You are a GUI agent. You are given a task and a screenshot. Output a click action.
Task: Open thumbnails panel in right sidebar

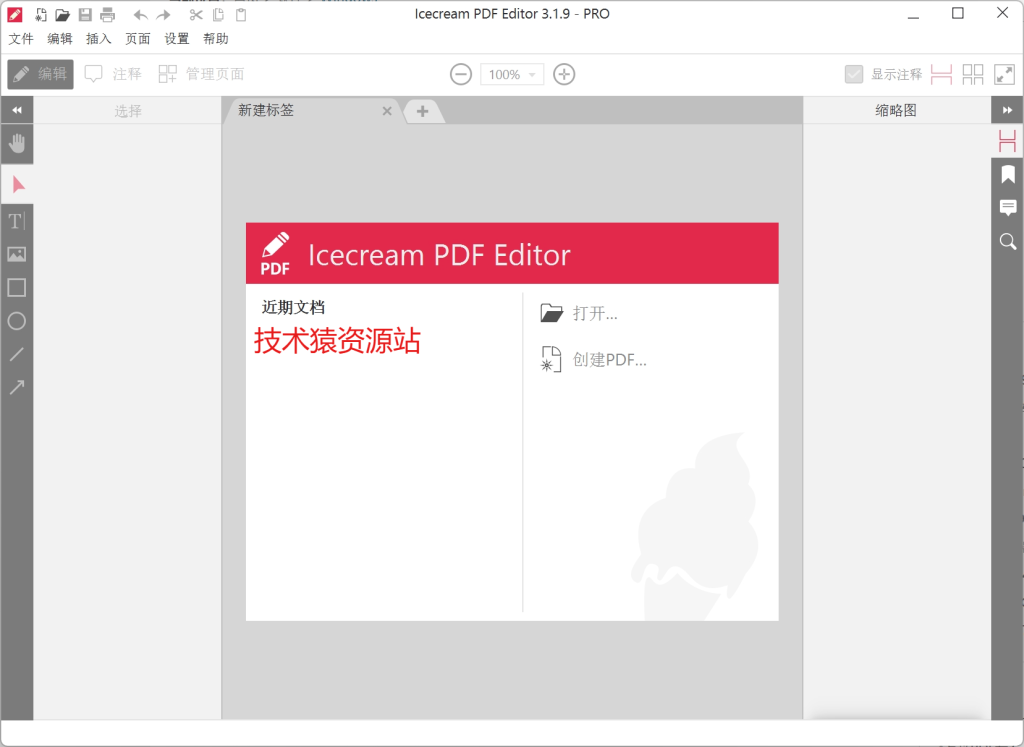[1008, 141]
